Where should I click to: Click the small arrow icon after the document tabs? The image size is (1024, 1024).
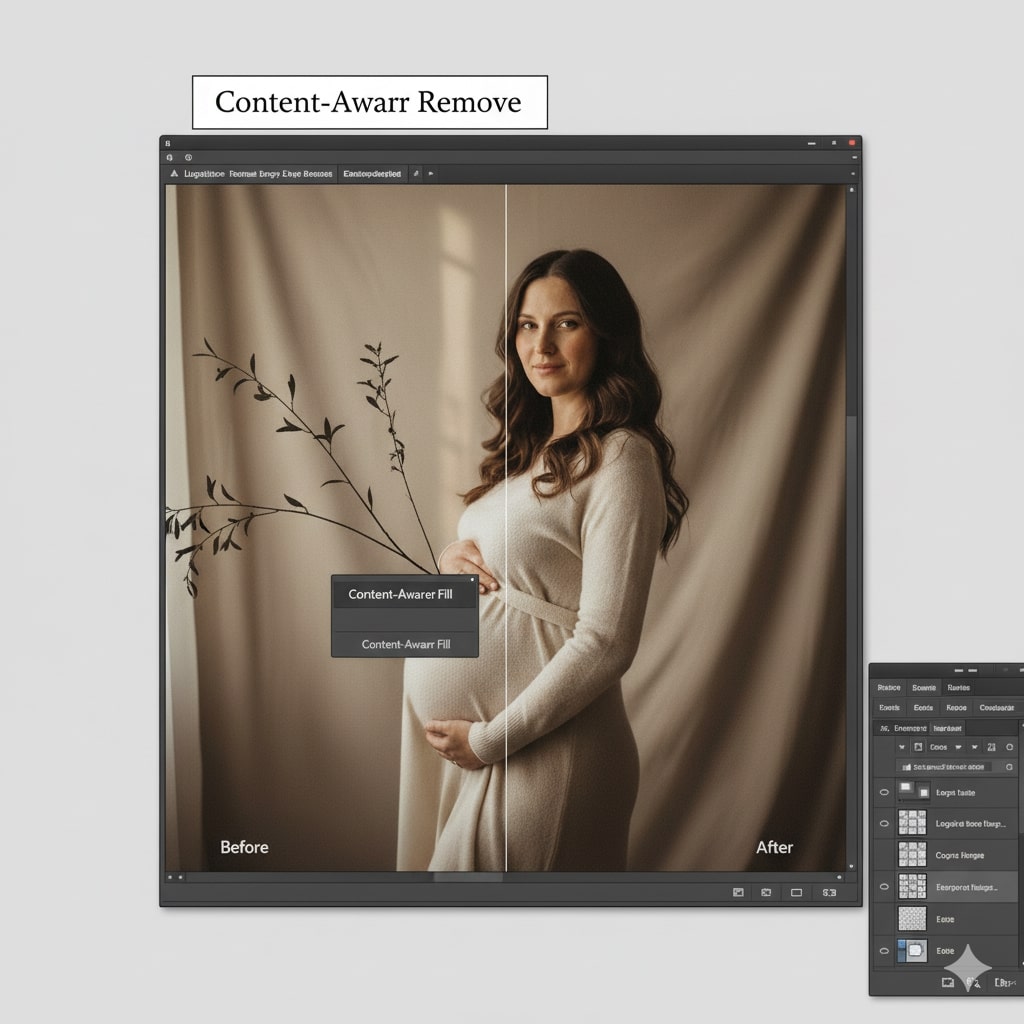coord(431,174)
